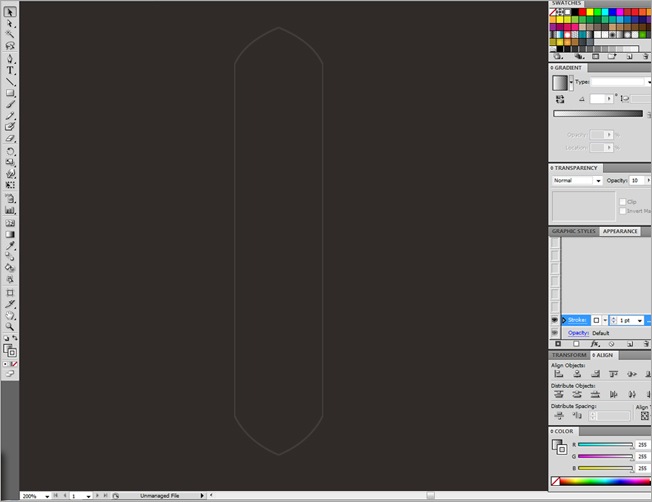Select the Artboard tool
Image resolution: width=652 pixels, height=502 pixels.
tap(10, 293)
